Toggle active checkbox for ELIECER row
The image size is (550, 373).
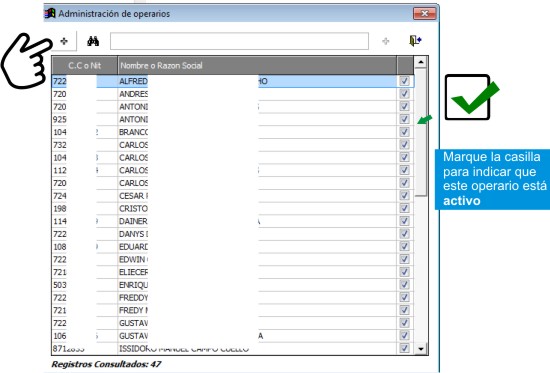pyautogui.click(x=404, y=272)
